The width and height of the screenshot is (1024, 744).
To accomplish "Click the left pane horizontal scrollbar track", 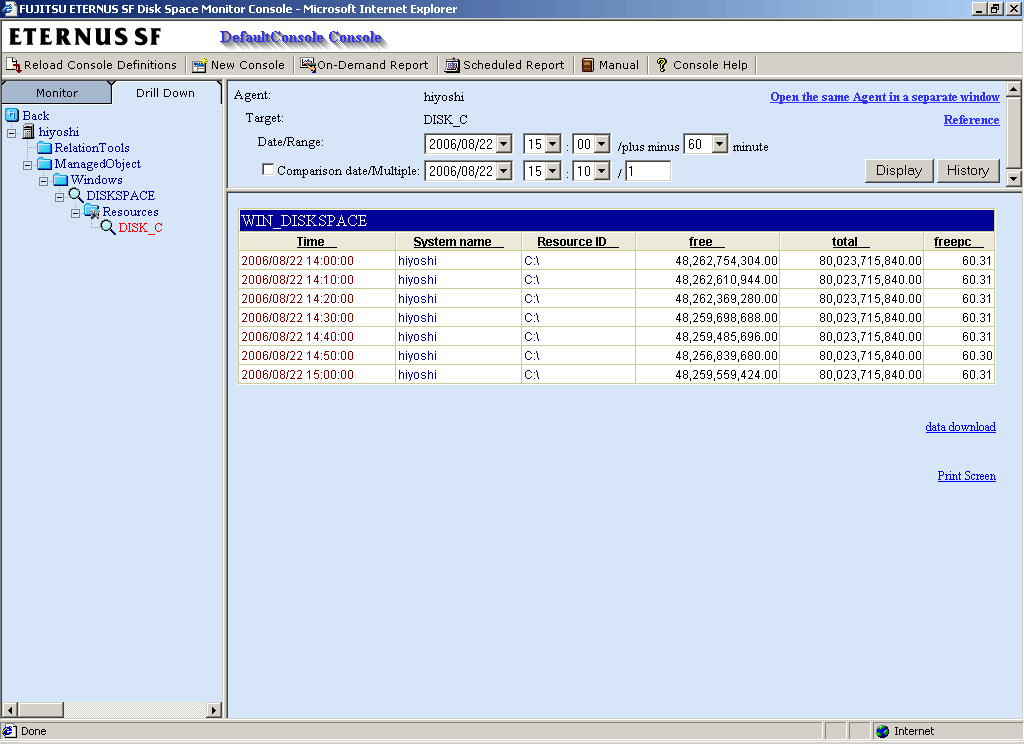I will (x=110, y=710).
